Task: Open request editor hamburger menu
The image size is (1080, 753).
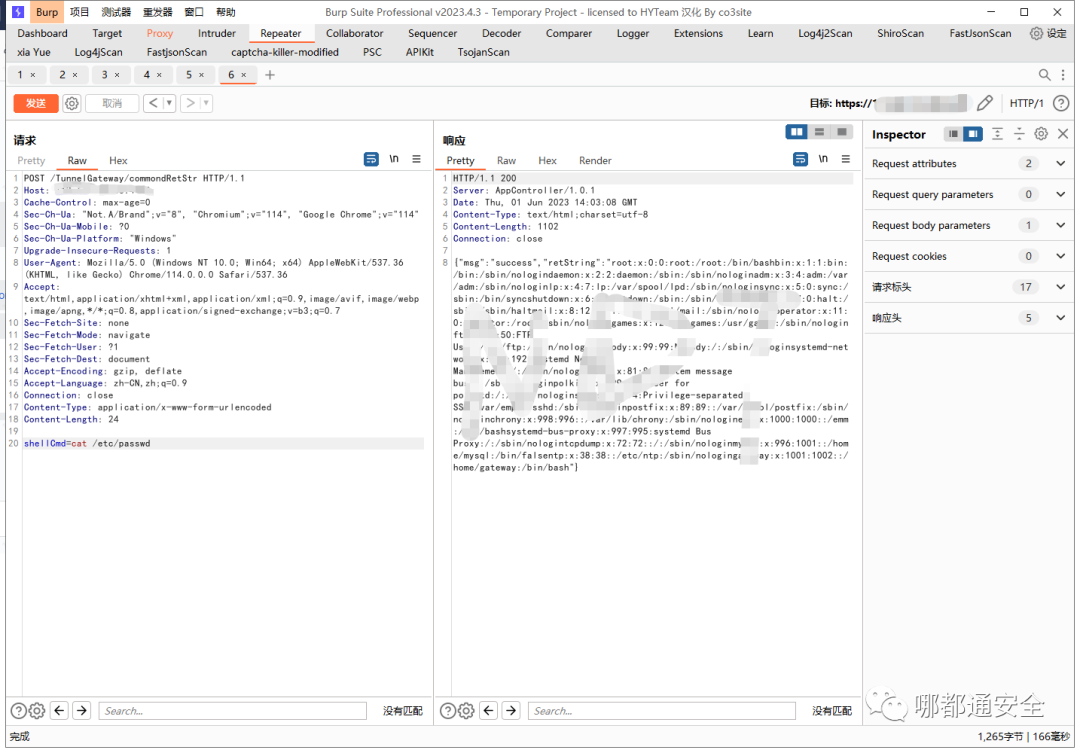Action: tap(417, 159)
